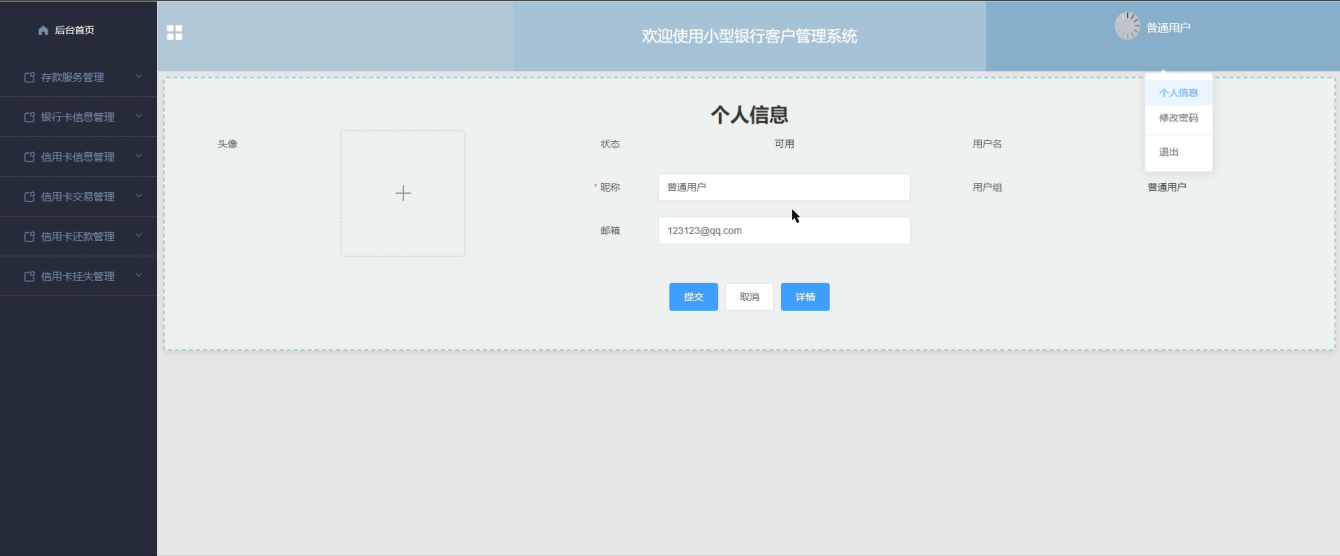Click the home icon beside 后台首页

43,30
